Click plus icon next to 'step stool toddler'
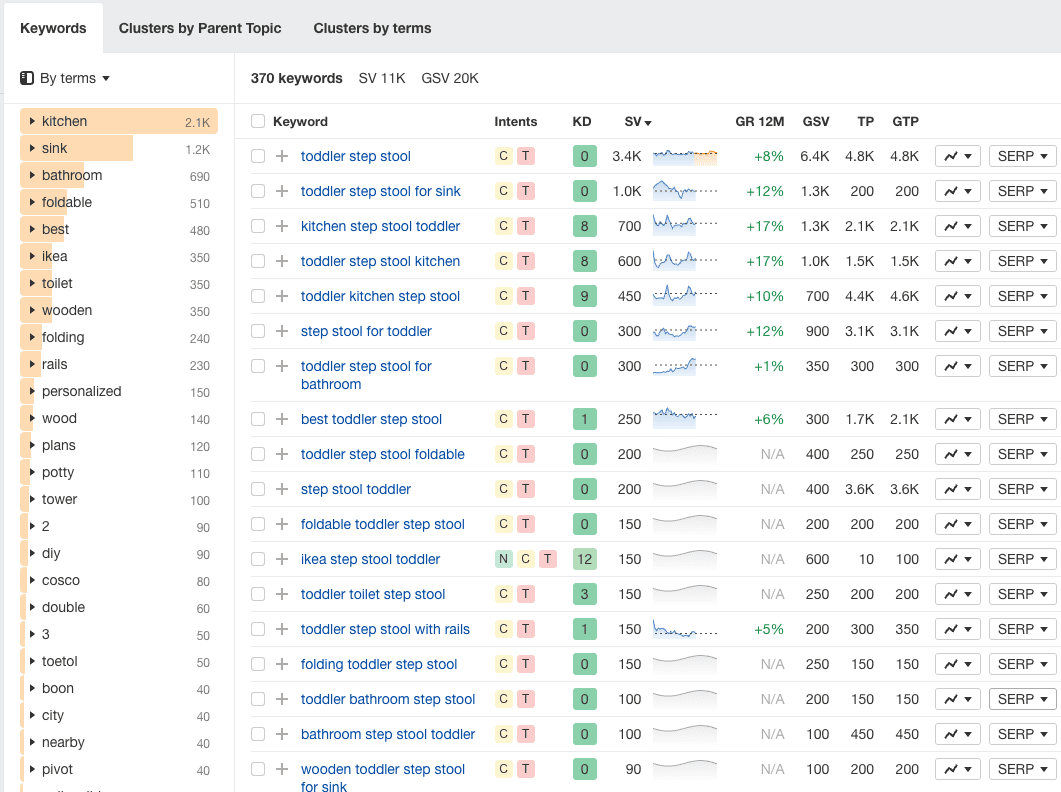 282,489
